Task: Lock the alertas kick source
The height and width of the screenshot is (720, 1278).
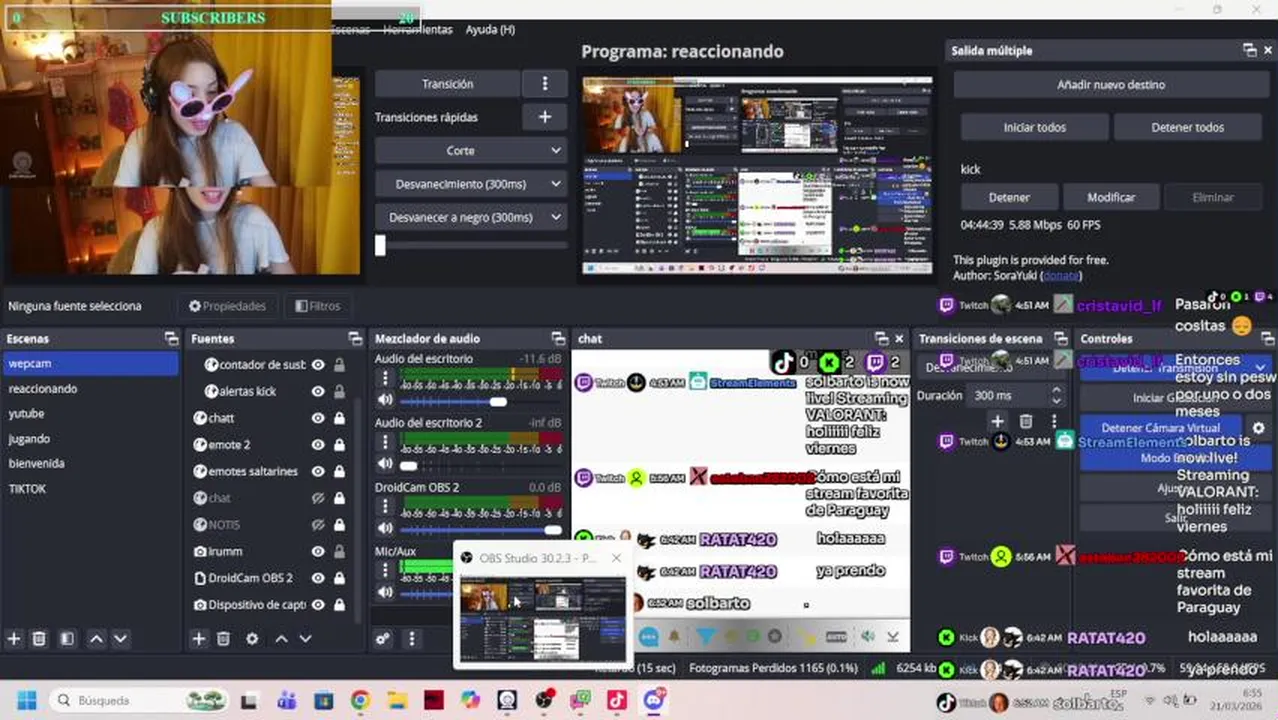Action: click(x=339, y=391)
